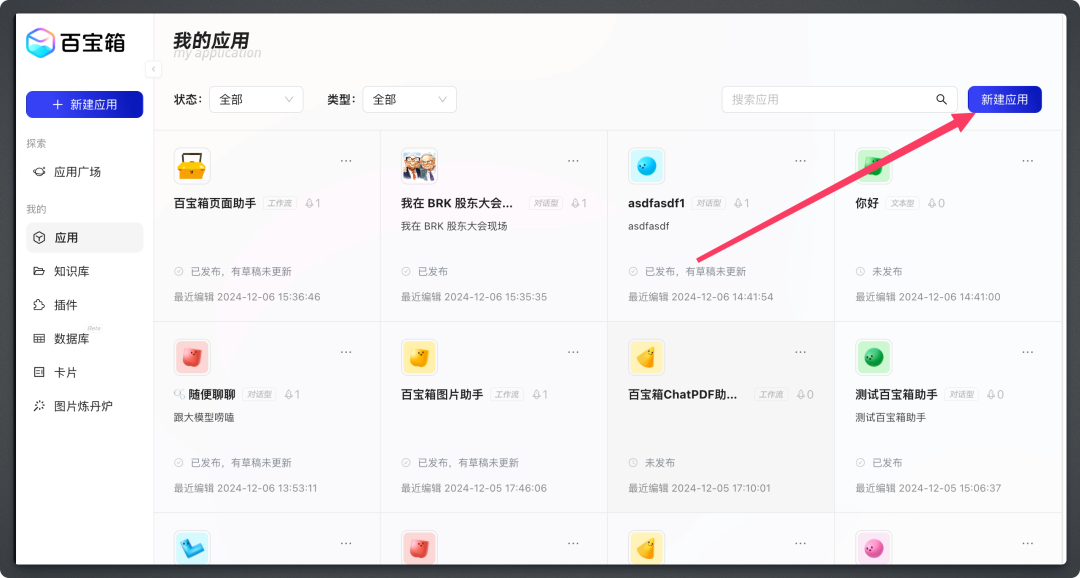The image size is (1080, 578).
Task: Open the 百宝箱ChatPDF助手 app title
Action: click(x=683, y=395)
